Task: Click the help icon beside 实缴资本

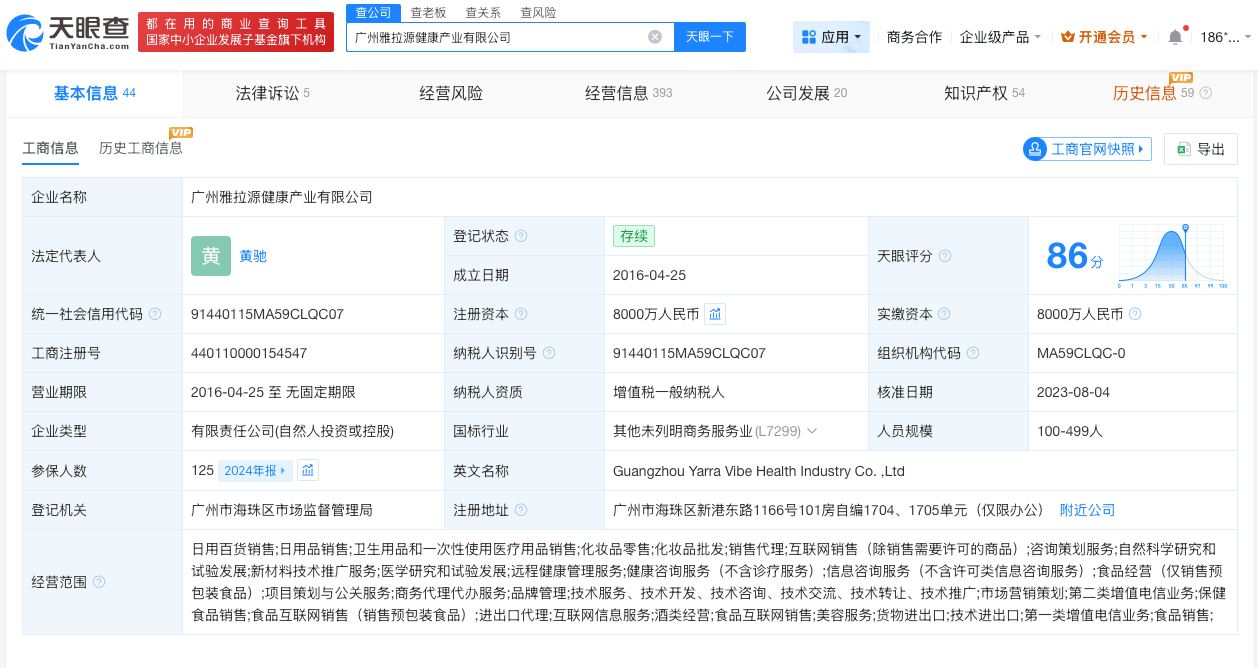Action: [944, 313]
